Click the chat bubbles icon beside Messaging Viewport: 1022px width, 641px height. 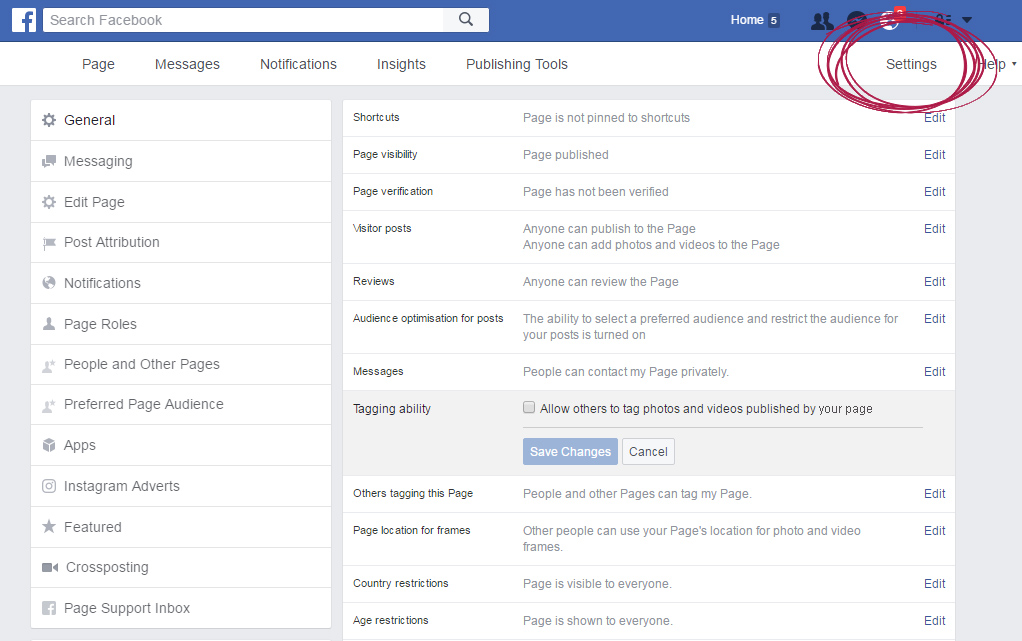[49, 161]
